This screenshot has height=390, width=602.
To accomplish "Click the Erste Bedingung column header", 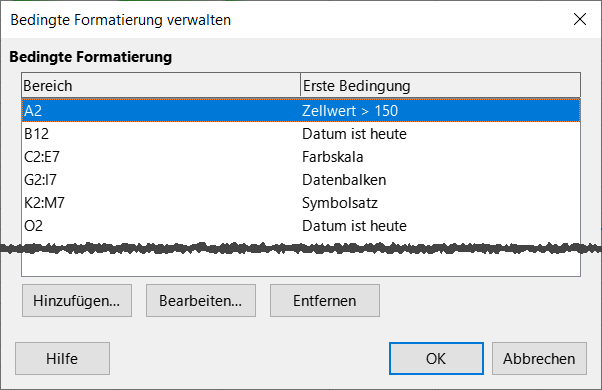I will [440, 85].
